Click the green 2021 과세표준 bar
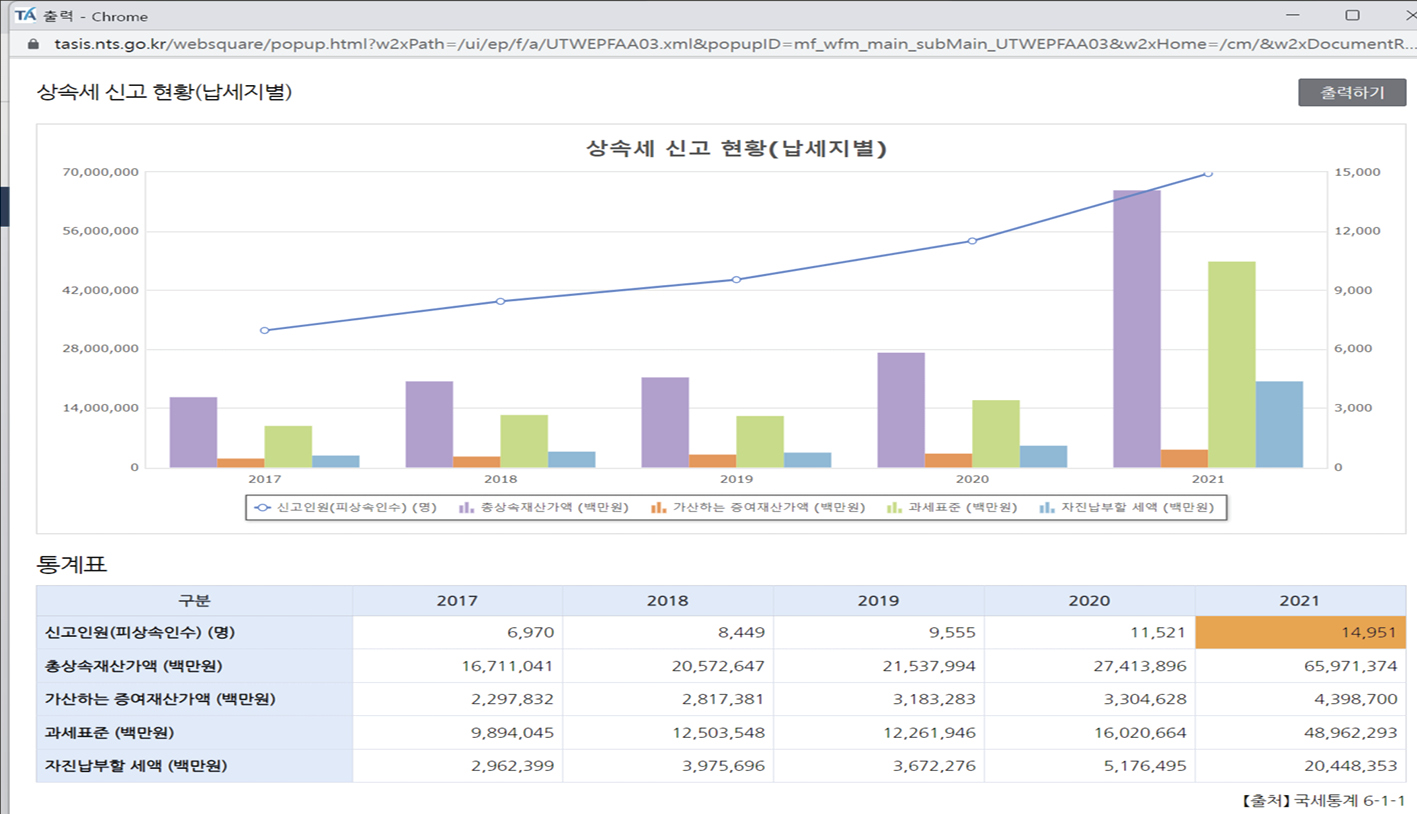 tap(1231, 364)
